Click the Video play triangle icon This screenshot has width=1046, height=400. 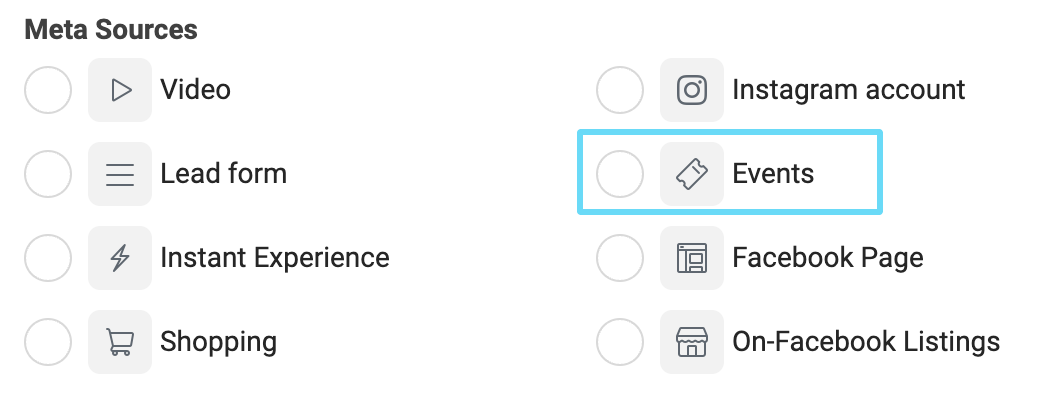120,90
